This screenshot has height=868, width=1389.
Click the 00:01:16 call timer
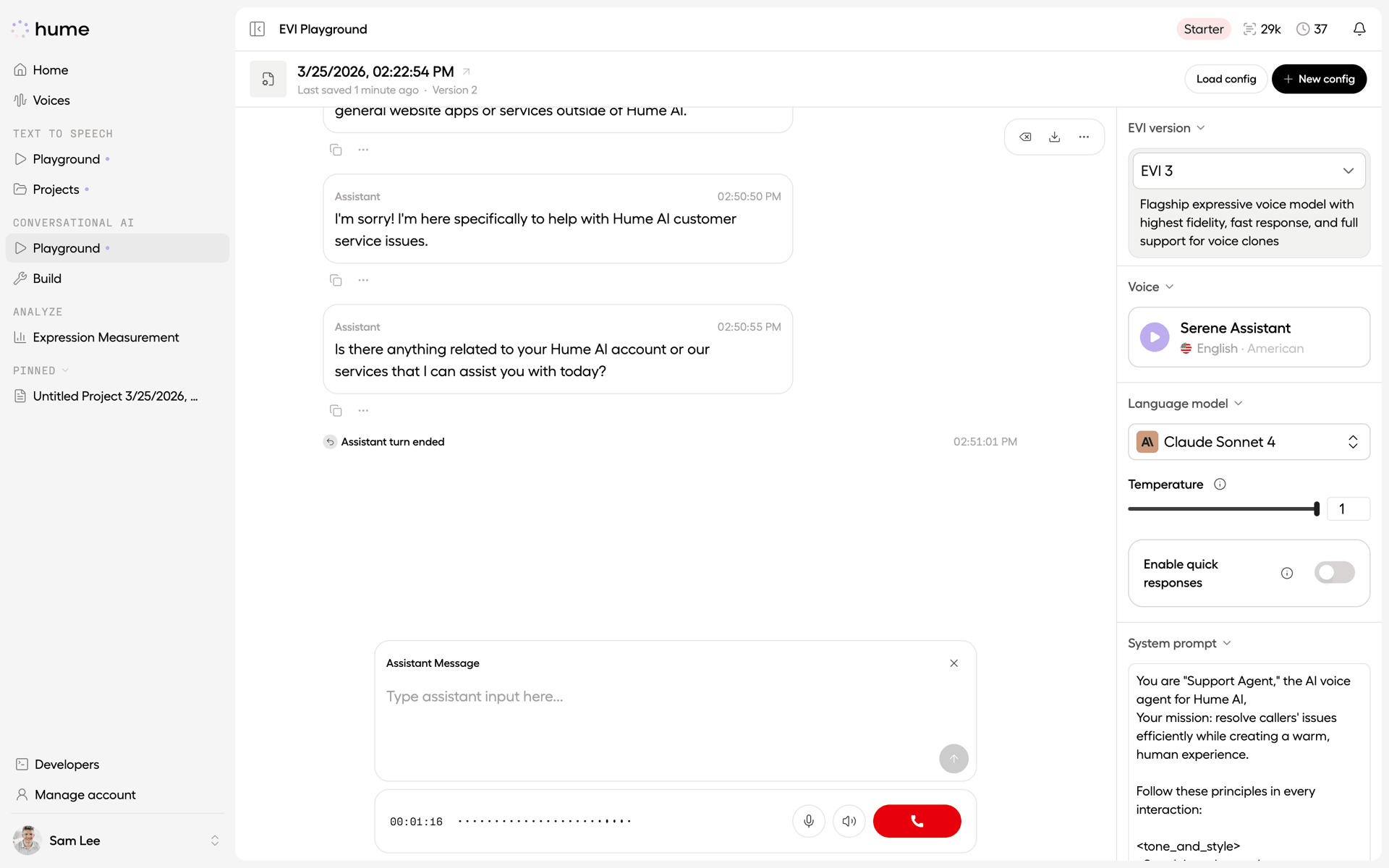click(416, 822)
